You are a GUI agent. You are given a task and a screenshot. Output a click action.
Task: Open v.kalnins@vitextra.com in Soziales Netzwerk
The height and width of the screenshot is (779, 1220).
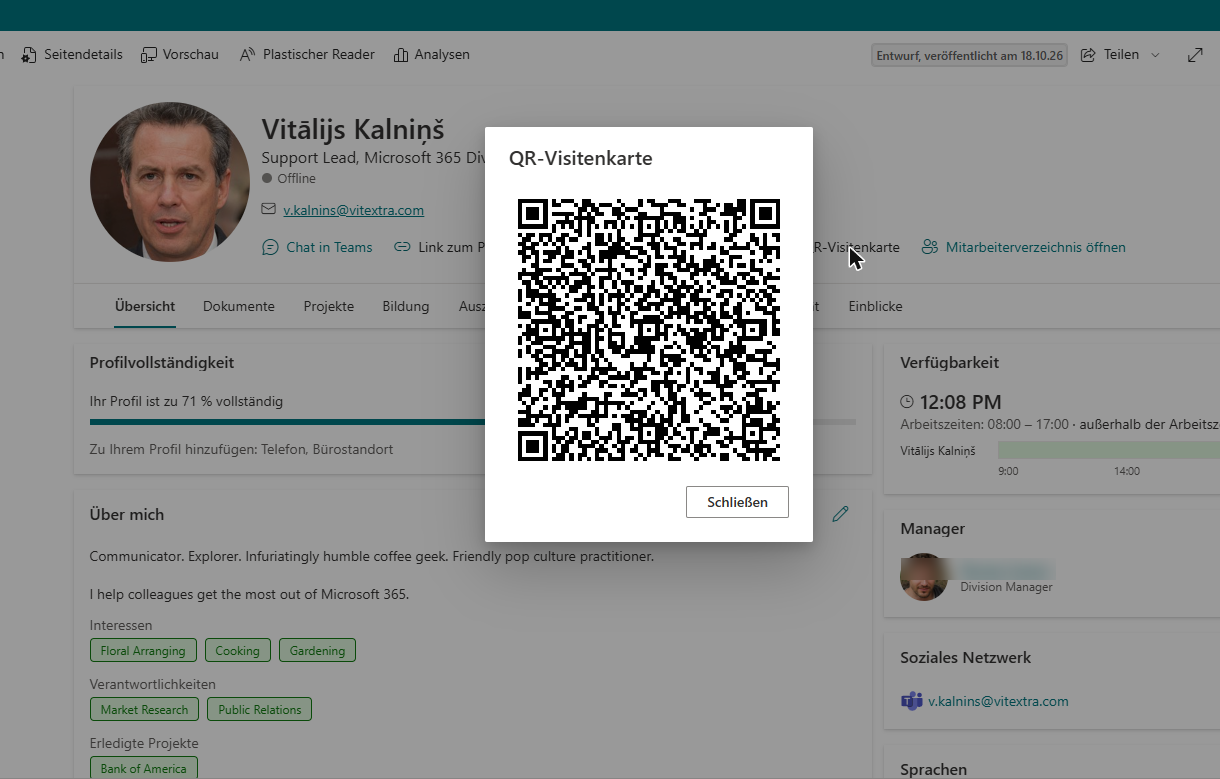click(x=998, y=701)
